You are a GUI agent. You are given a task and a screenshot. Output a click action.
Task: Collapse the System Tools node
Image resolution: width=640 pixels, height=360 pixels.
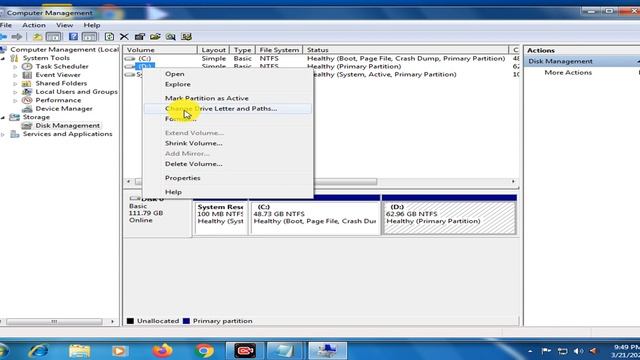[3, 58]
